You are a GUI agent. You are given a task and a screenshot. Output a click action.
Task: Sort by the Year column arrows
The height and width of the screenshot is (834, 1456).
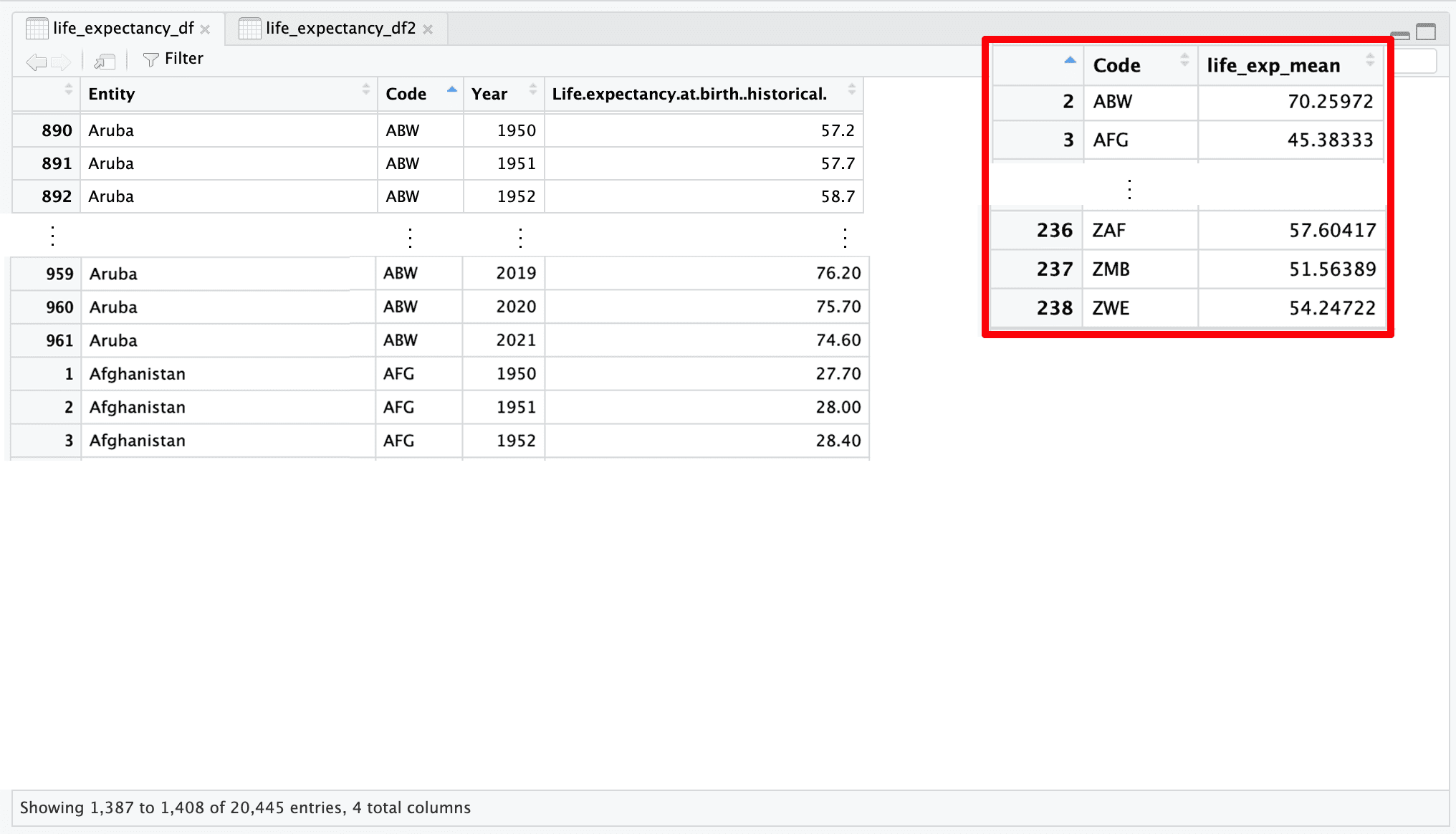click(532, 90)
